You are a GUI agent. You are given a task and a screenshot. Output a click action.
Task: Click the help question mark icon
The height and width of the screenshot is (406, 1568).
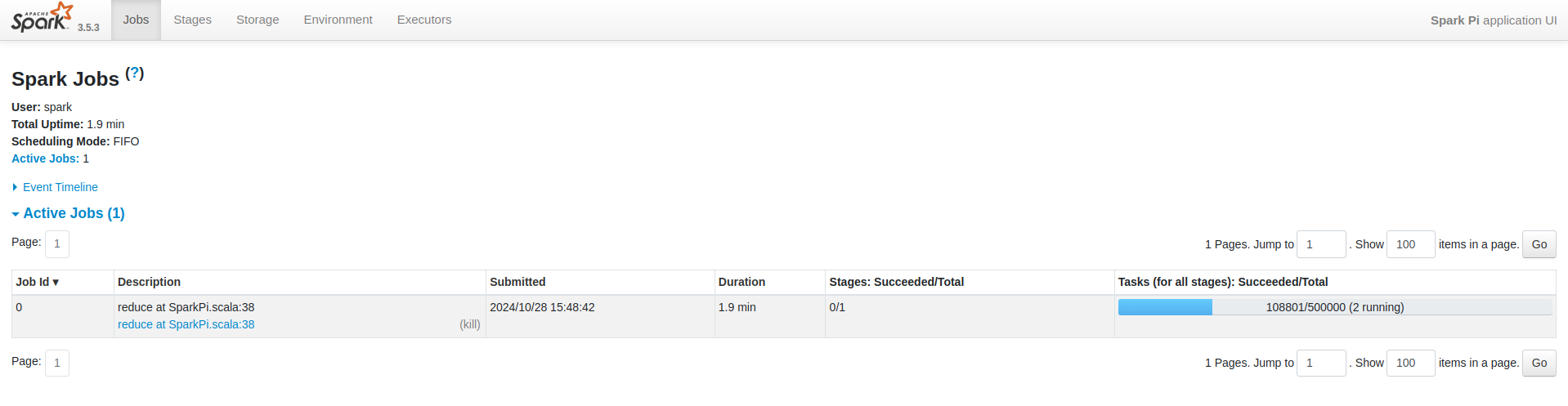coord(135,73)
